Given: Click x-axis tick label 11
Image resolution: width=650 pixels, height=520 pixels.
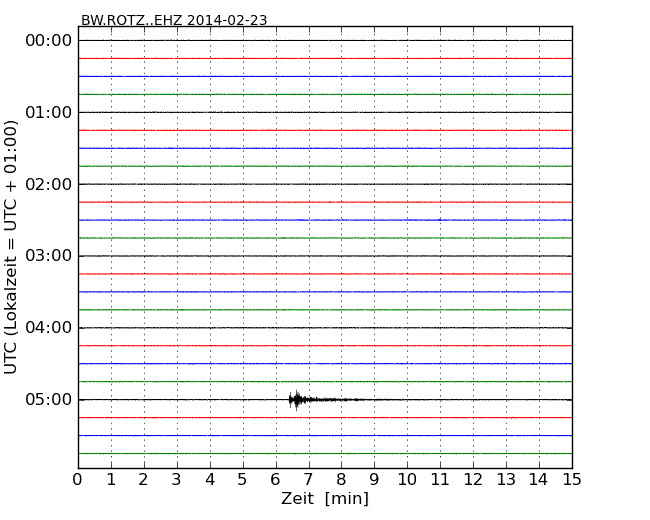Looking at the screenshot, I should coord(440,480).
